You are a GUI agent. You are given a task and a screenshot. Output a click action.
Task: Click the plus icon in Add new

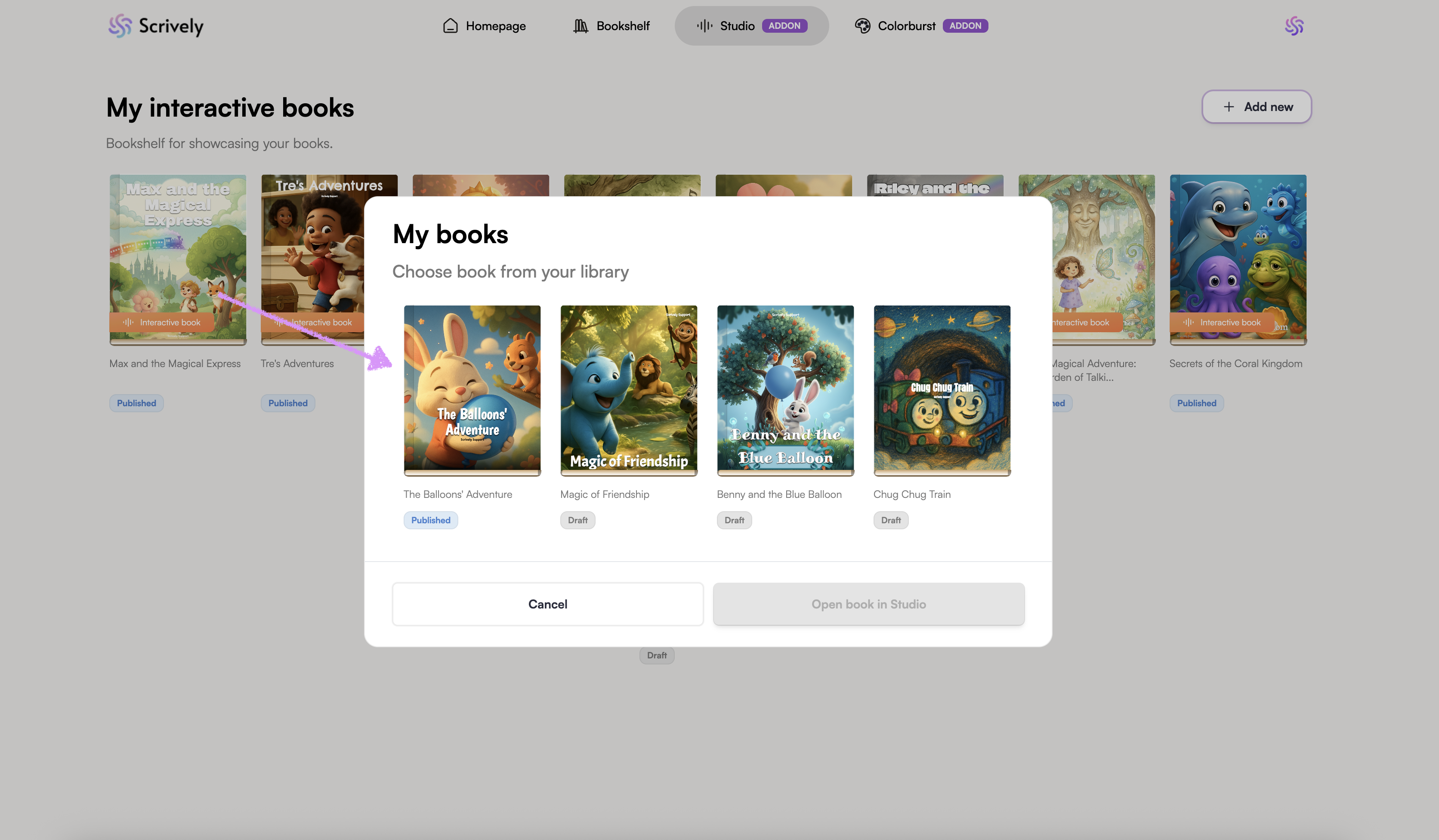pos(1229,107)
